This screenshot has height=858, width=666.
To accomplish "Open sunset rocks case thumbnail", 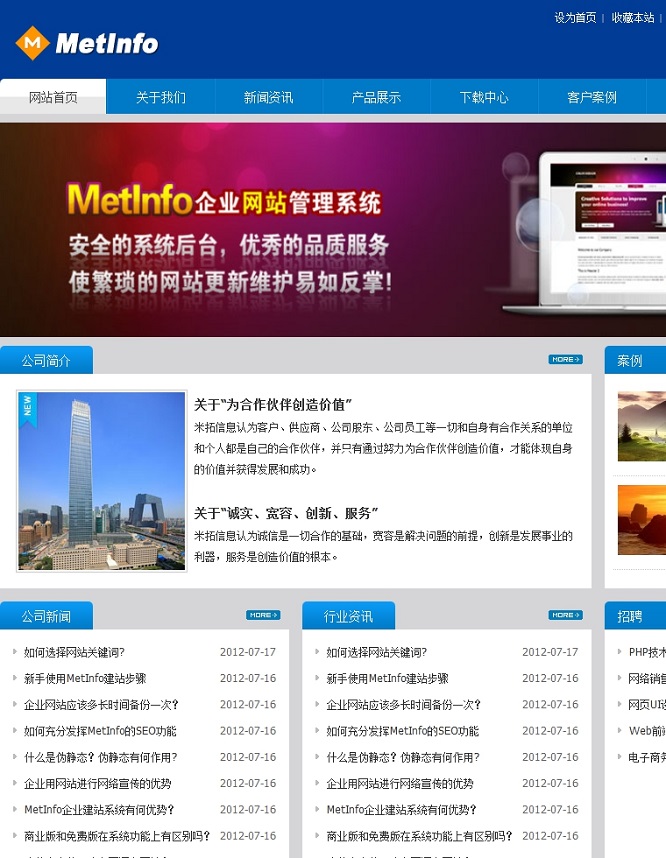I will click(641, 520).
